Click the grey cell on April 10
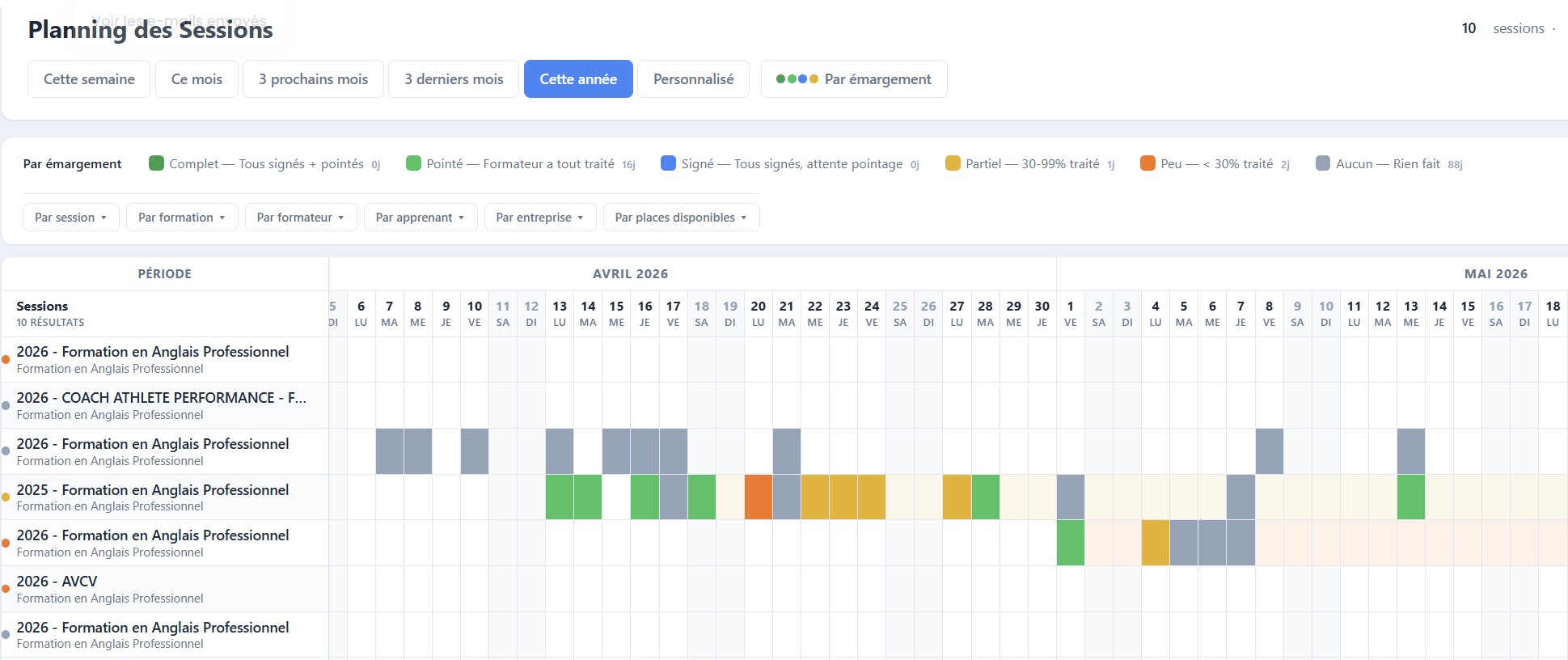This screenshot has height=660, width=1568. pos(475,451)
